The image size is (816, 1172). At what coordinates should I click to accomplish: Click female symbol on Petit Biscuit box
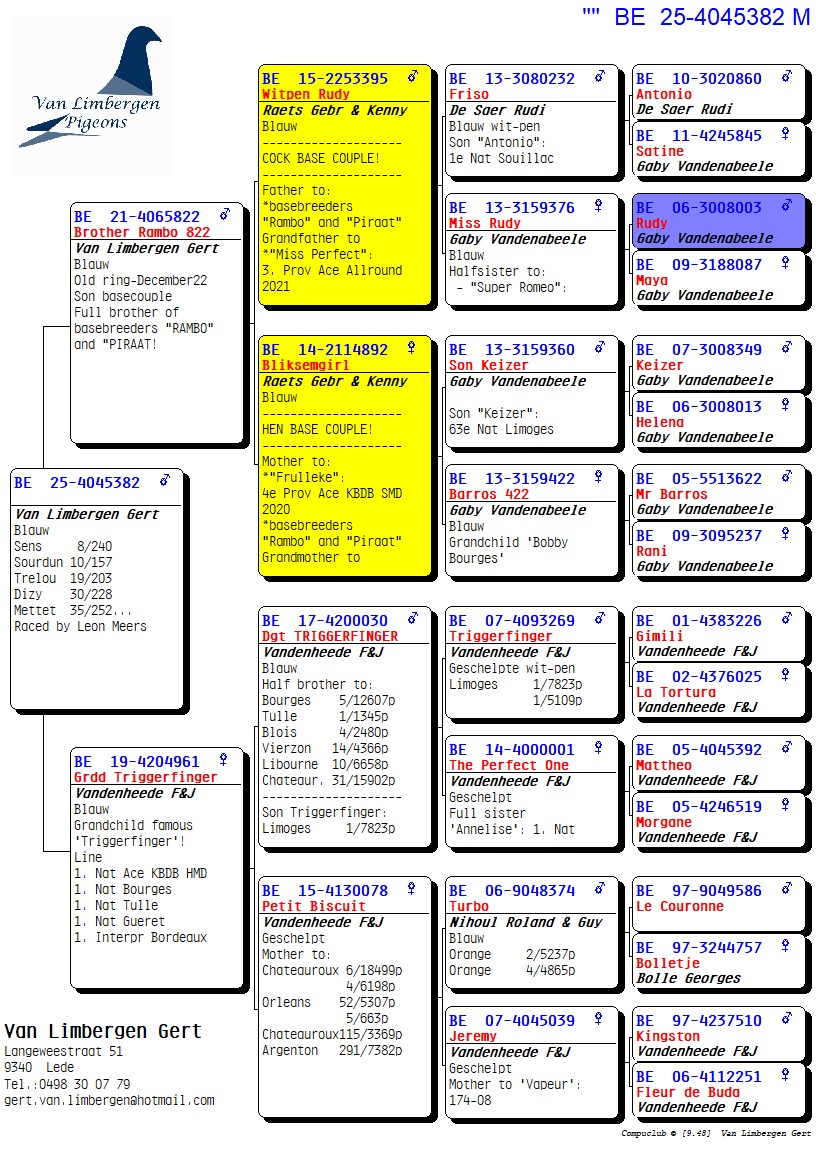tap(412, 889)
